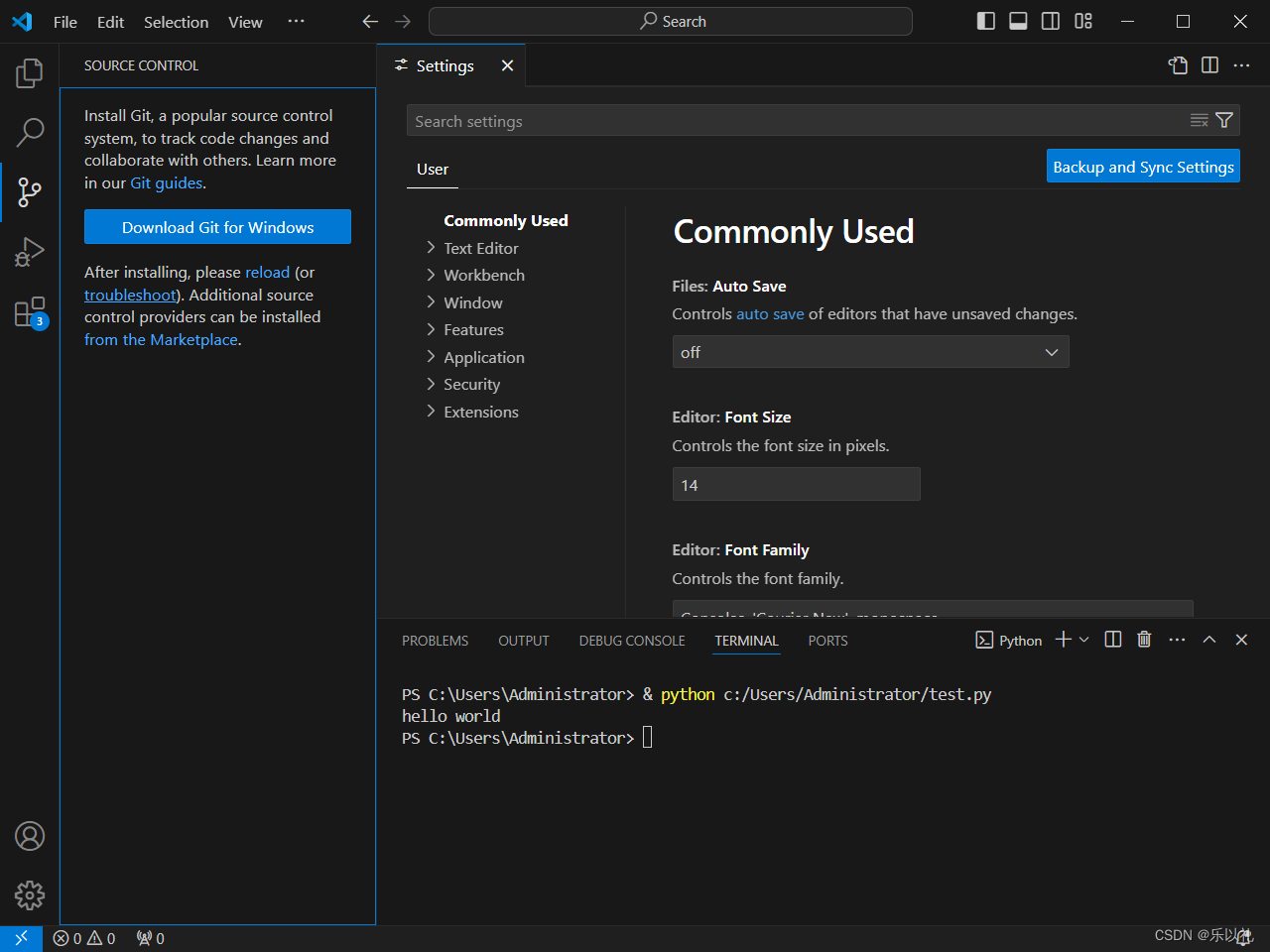Click the Manage gear icon

point(29,894)
